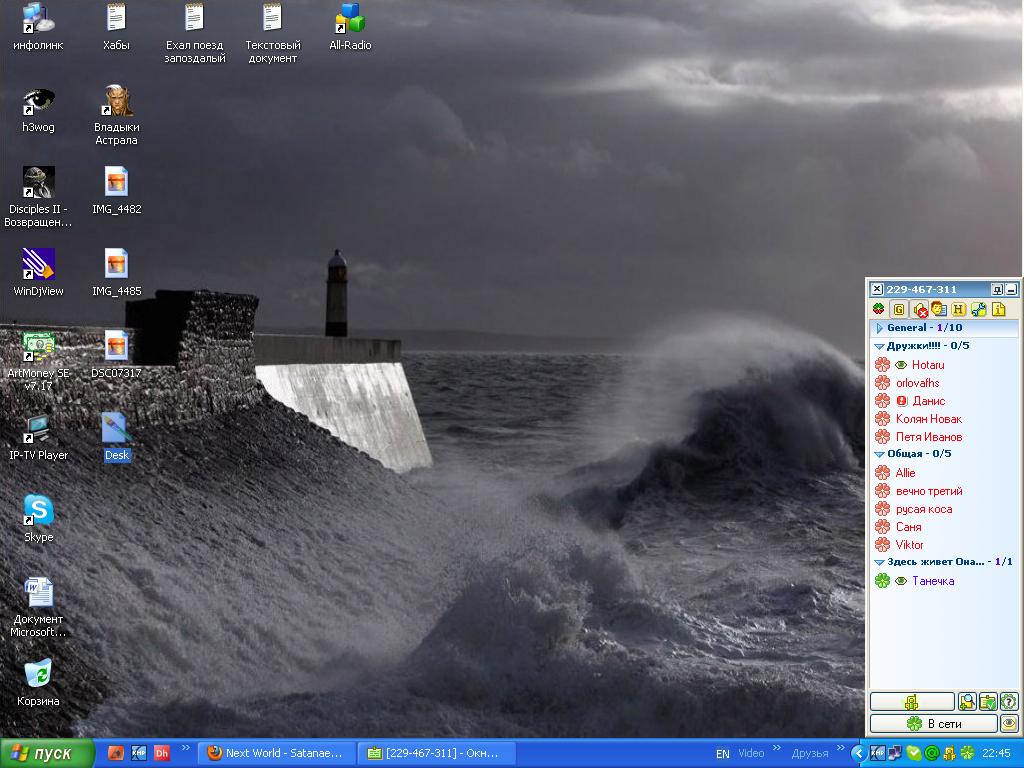Click the yellow info page icon in QIP

(x=999, y=309)
